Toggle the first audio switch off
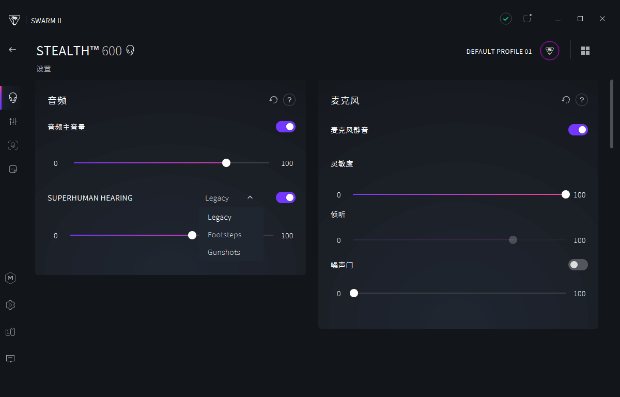Viewport: 620px width, 397px height. (285, 127)
